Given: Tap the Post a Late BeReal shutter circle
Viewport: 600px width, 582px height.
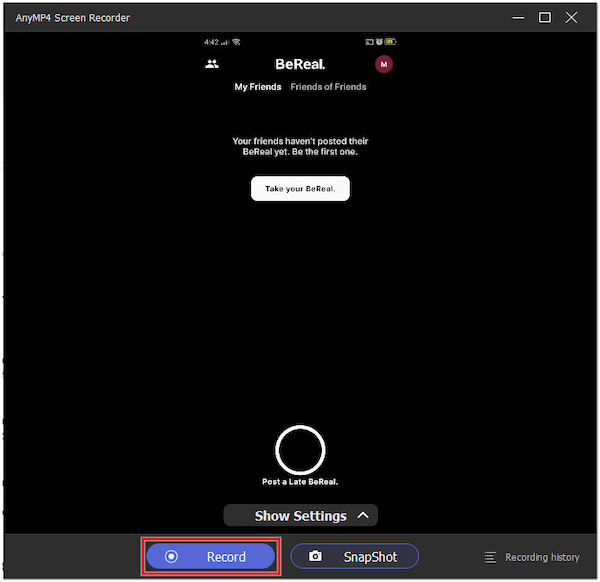Looking at the screenshot, I should (300, 450).
